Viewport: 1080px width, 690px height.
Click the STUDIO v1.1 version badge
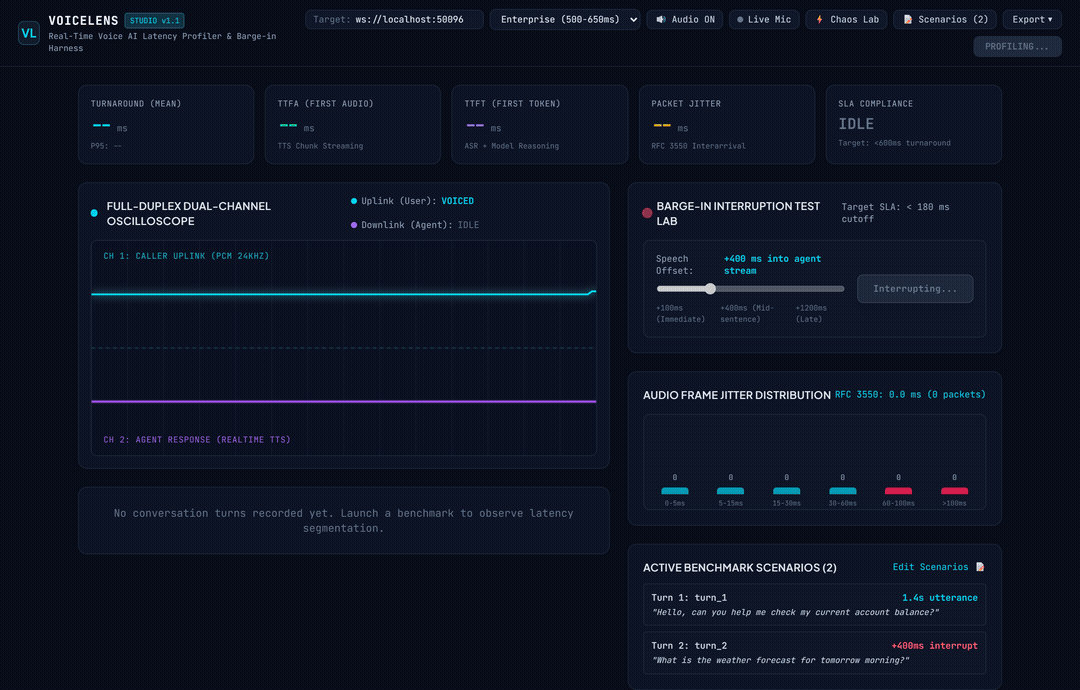tap(154, 21)
